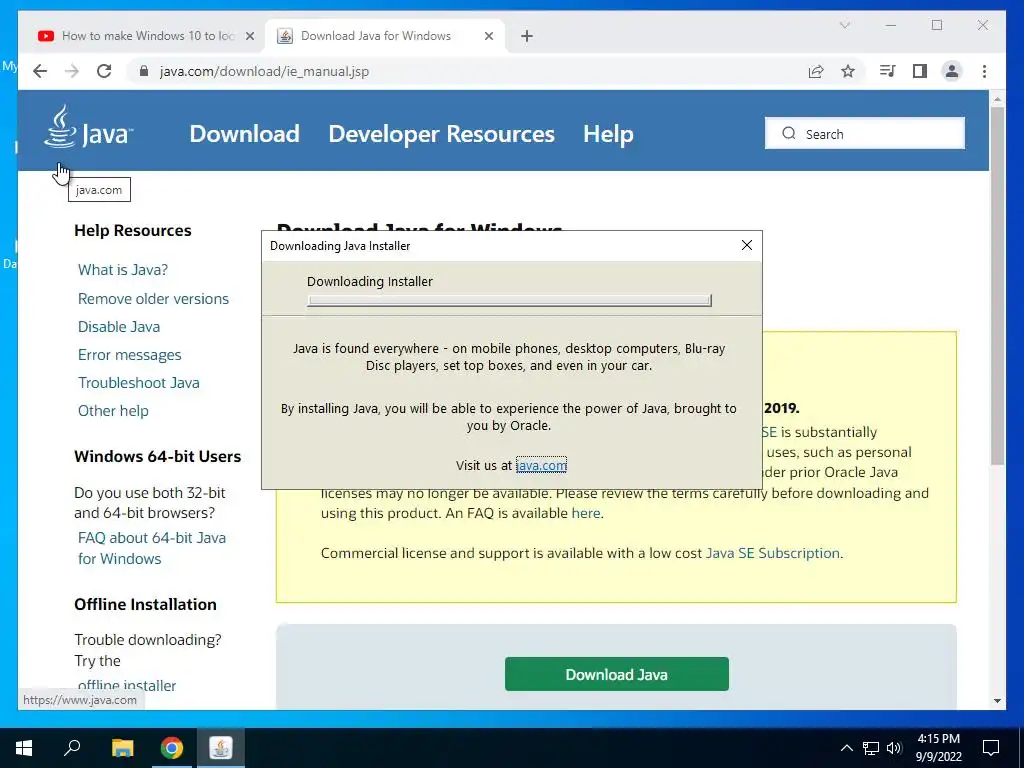Screen dimensions: 1024x768
Task: Click the tab search chevron in the title bar
Action: [x=844, y=25]
